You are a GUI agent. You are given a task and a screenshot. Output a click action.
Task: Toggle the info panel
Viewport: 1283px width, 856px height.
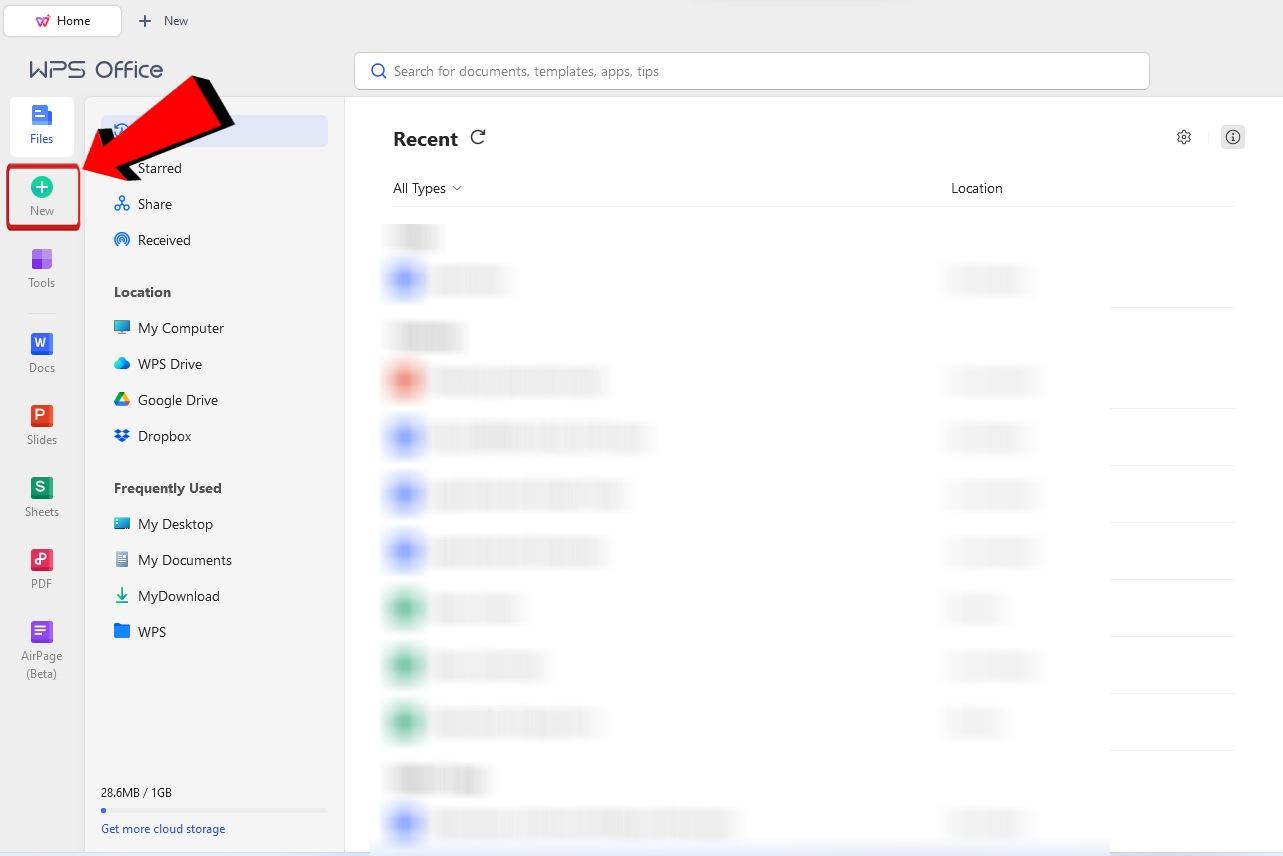tap(1233, 137)
